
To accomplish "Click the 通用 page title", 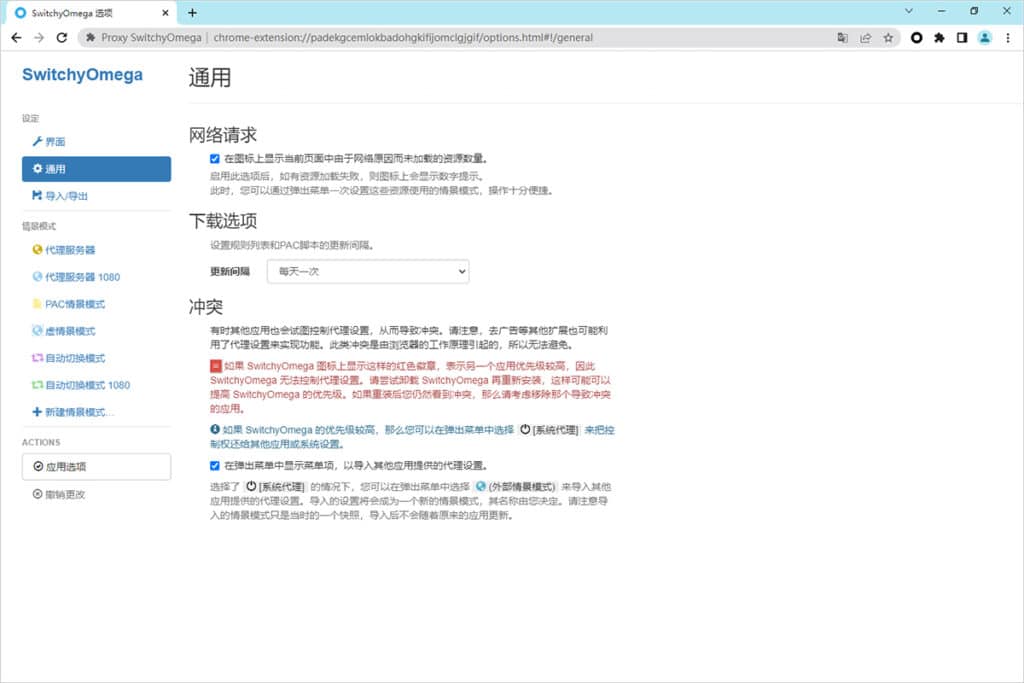I will [210, 78].
